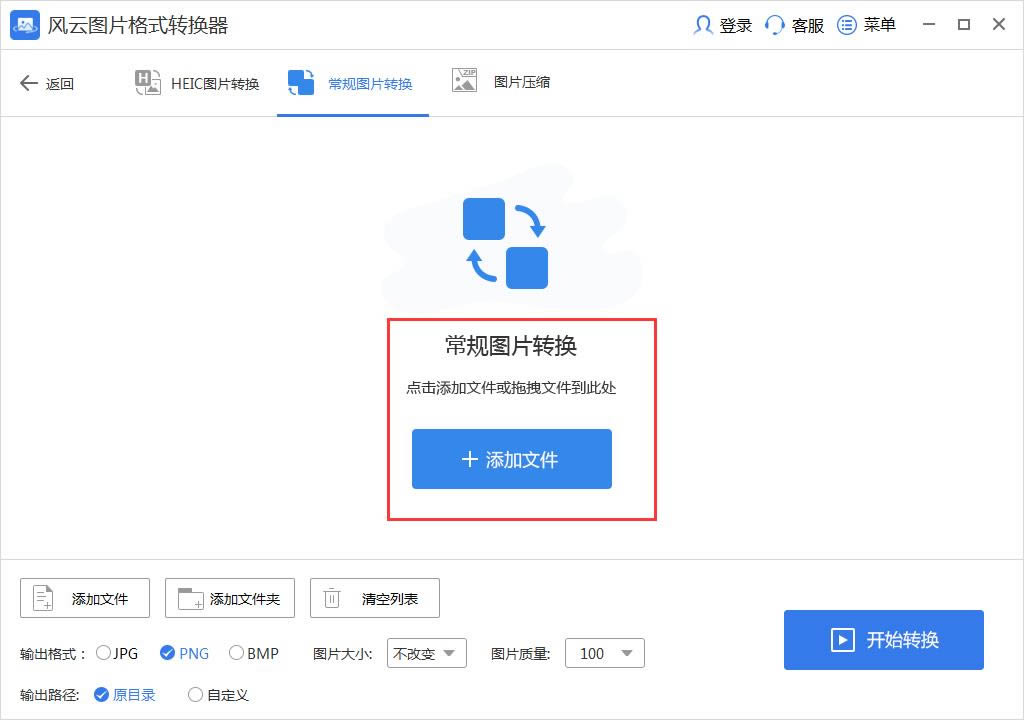
Task: Click the HEIC图片转换 tab icon
Action: [x=148, y=82]
